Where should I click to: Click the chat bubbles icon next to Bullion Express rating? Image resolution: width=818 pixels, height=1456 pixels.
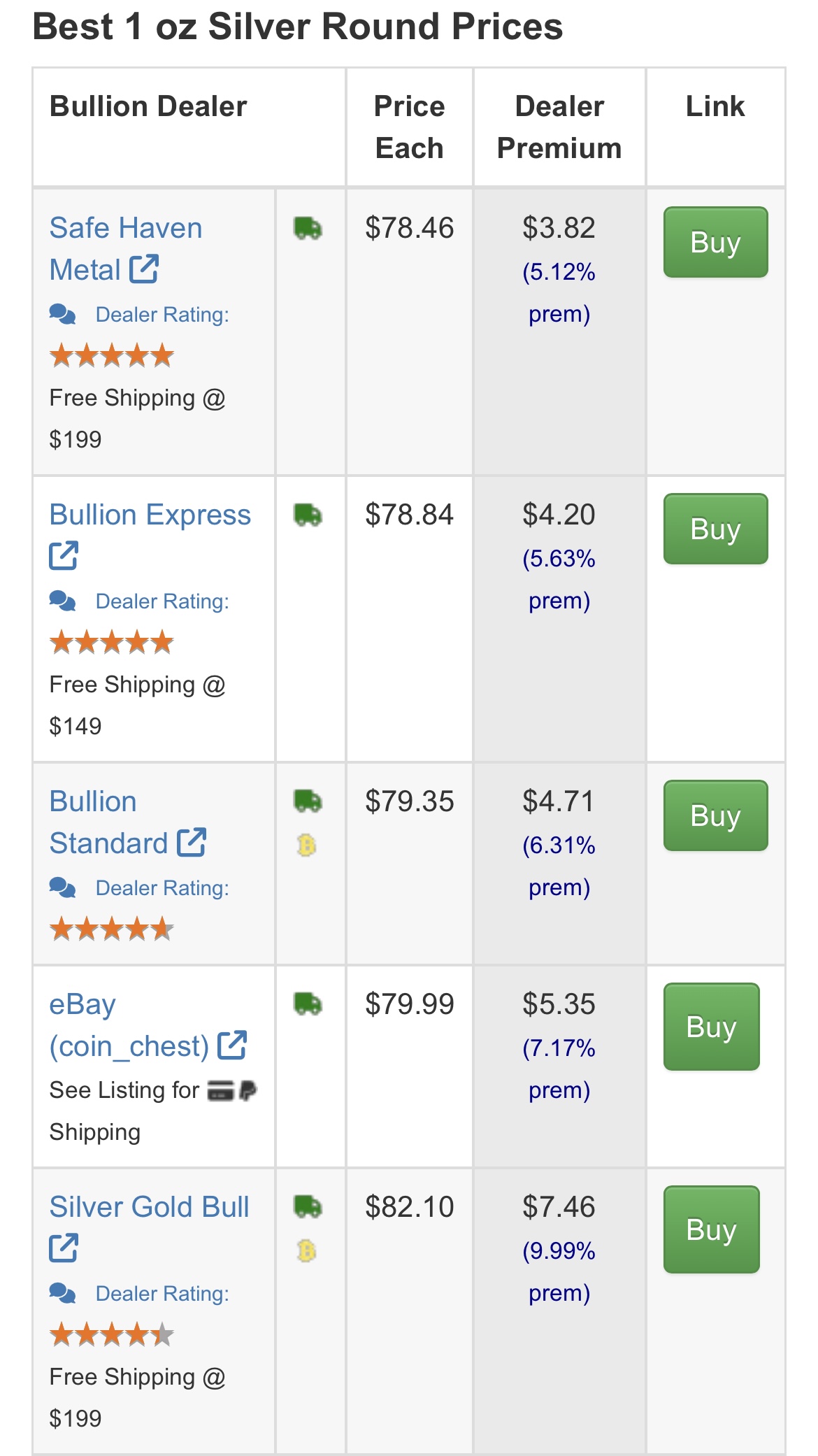click(x=63, y=601)
